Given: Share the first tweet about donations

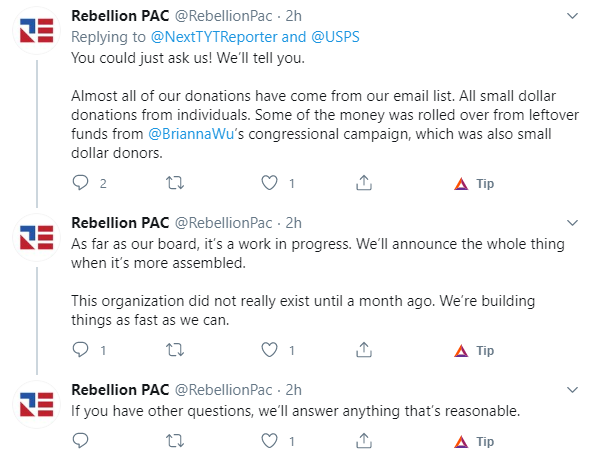Looking at the screenshot, I should point(364,183).
